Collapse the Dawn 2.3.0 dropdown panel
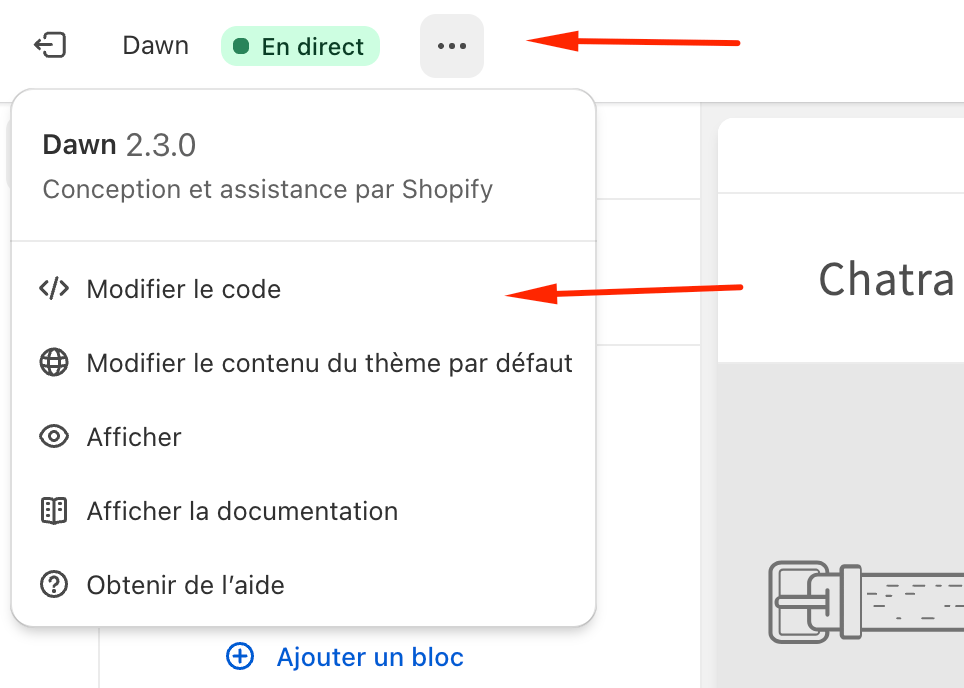The image size is (964, 688). 452,45
